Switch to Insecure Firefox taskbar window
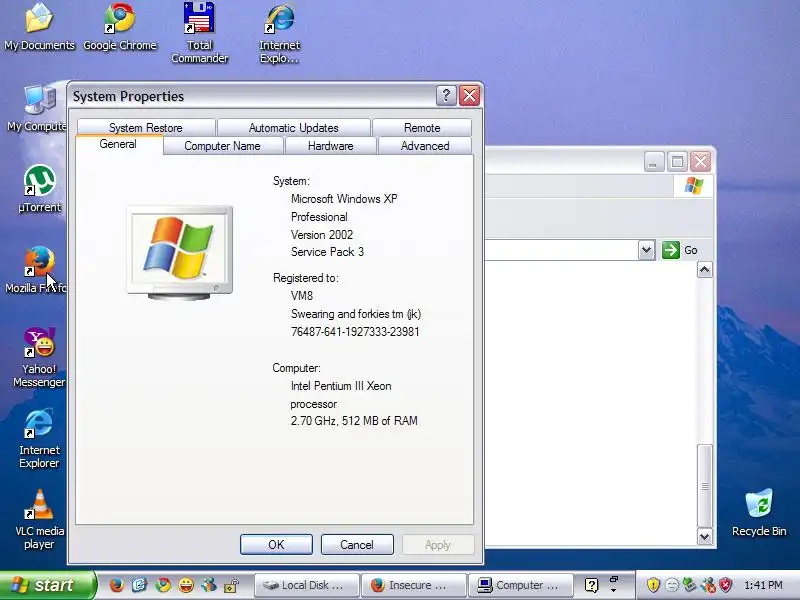The height and width of the screenshot is (600, 800). pyautogui.click(x=414, y=585)
